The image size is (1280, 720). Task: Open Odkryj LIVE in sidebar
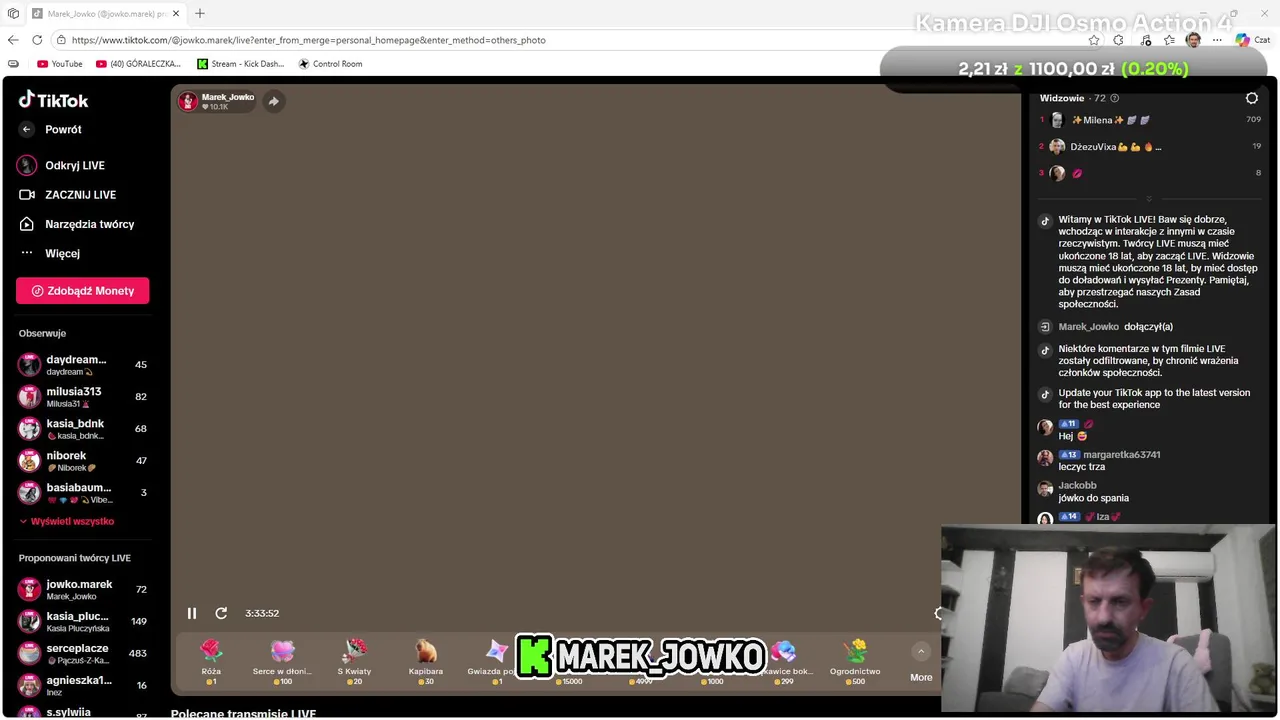(75, 165)
